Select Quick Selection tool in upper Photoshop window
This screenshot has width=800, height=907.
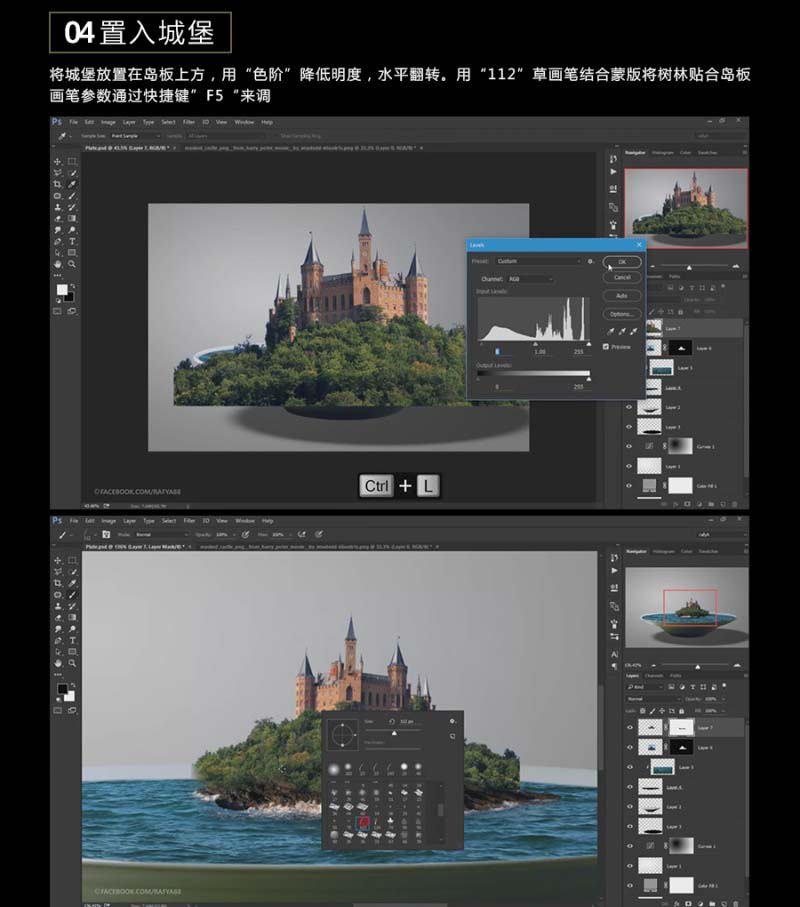[x=72, y=173]
